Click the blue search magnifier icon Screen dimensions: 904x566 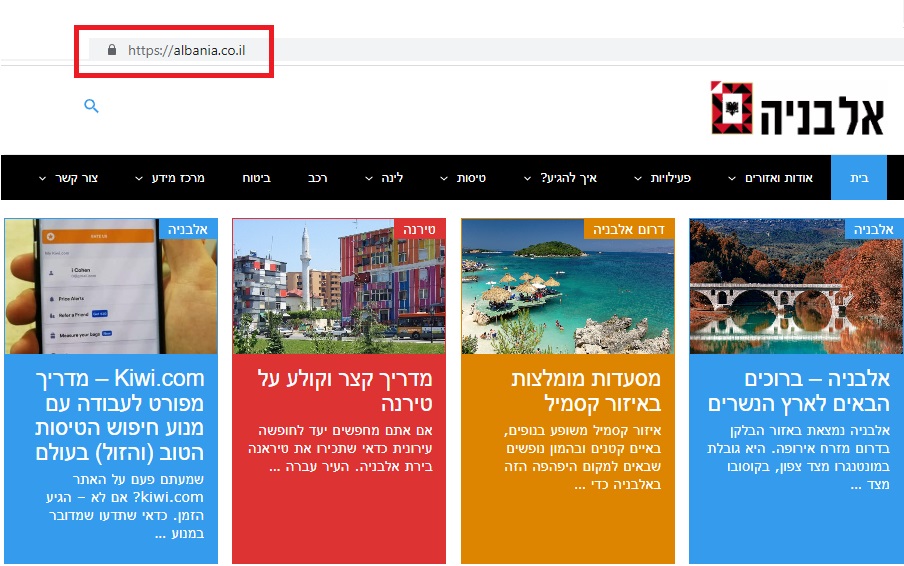coord(91,106)
